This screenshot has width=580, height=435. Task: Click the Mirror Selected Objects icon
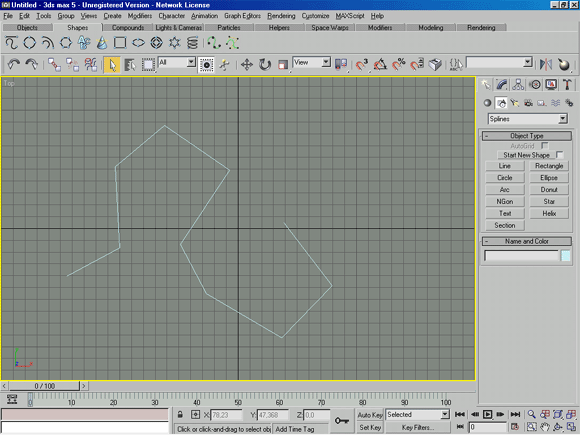click(x=545, y=64)
